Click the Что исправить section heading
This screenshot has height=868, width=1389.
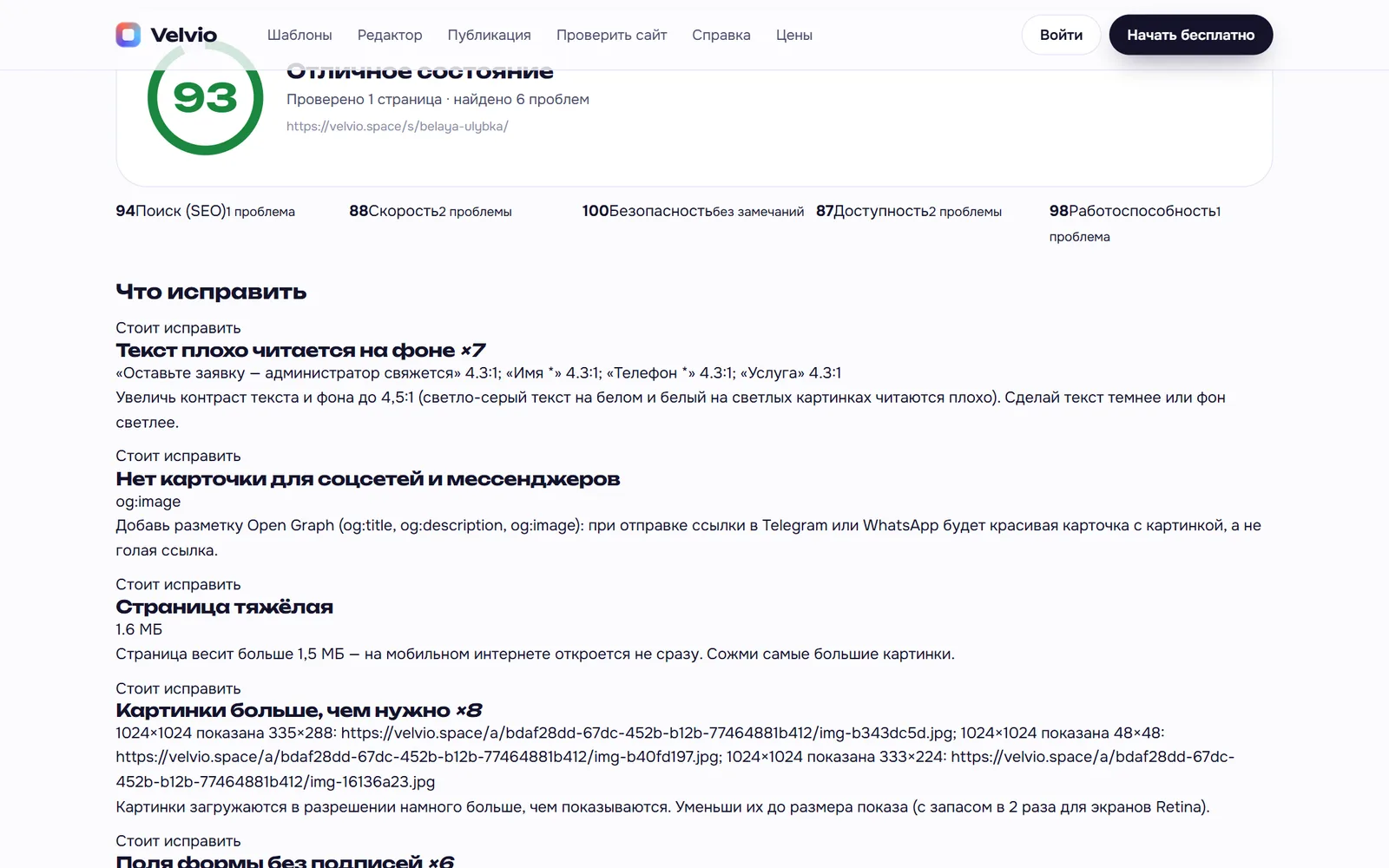pyautogui.click(x=211, y=292)
